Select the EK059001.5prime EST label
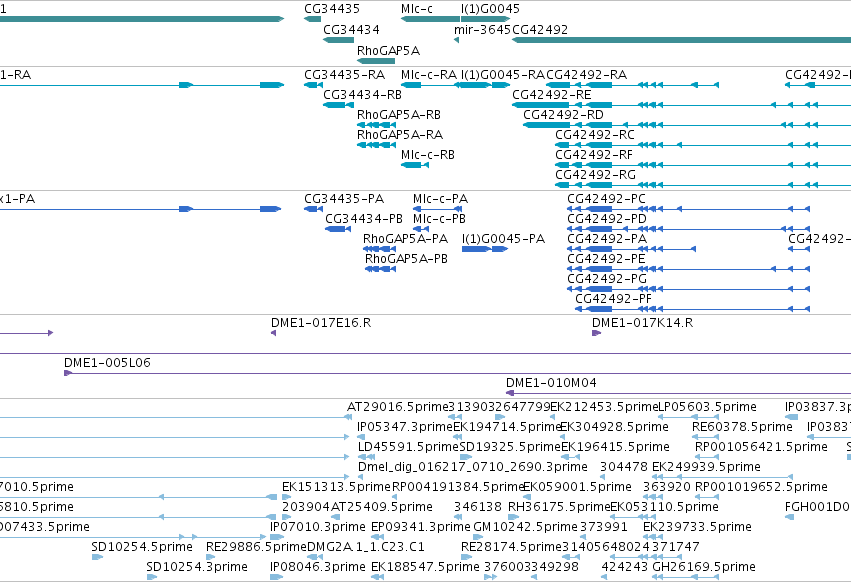This screenshot has height=582, width=851. (577, 487)
